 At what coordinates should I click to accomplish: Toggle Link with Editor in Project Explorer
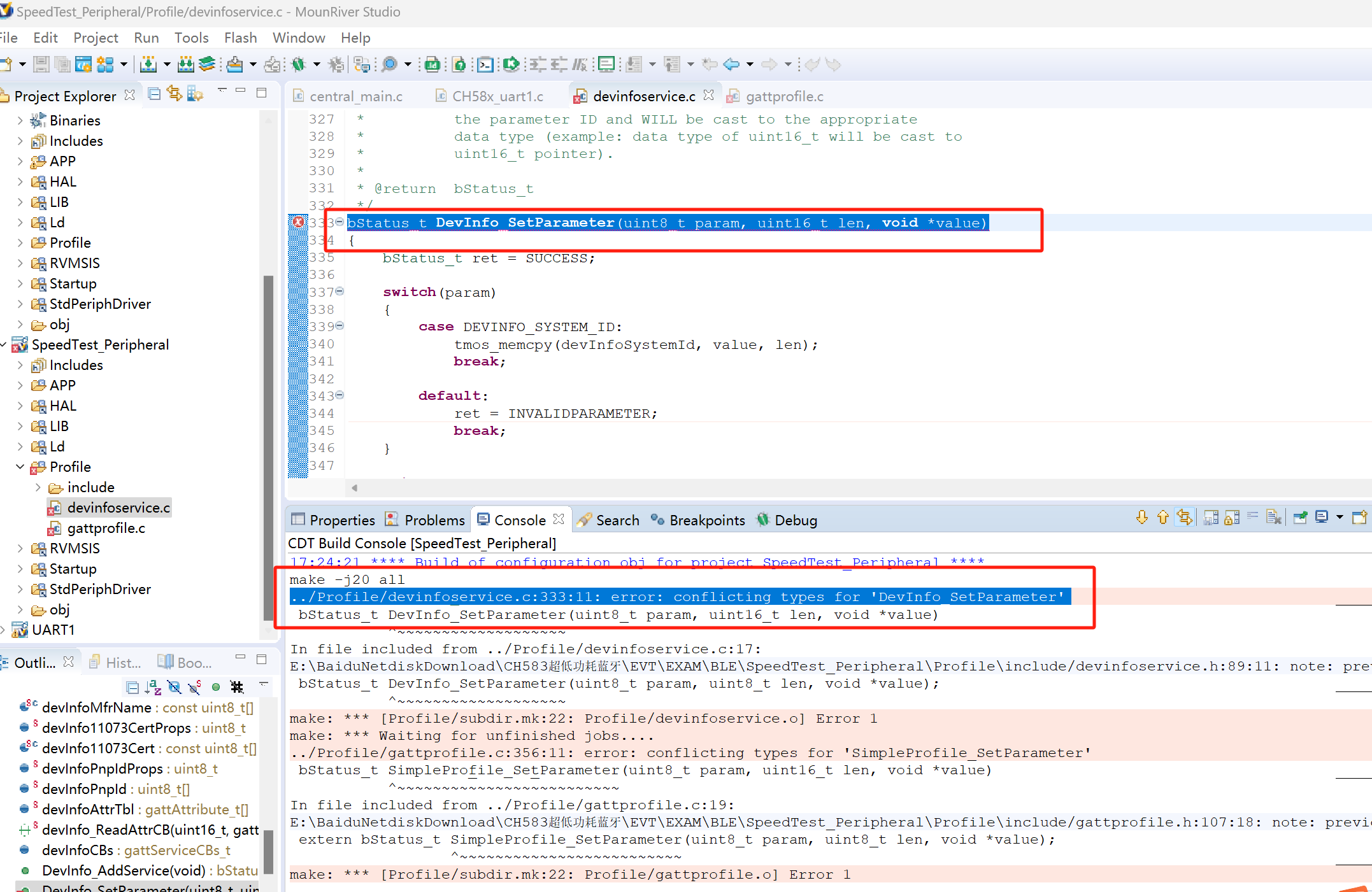pyautogui.click(x=174, y=94)
